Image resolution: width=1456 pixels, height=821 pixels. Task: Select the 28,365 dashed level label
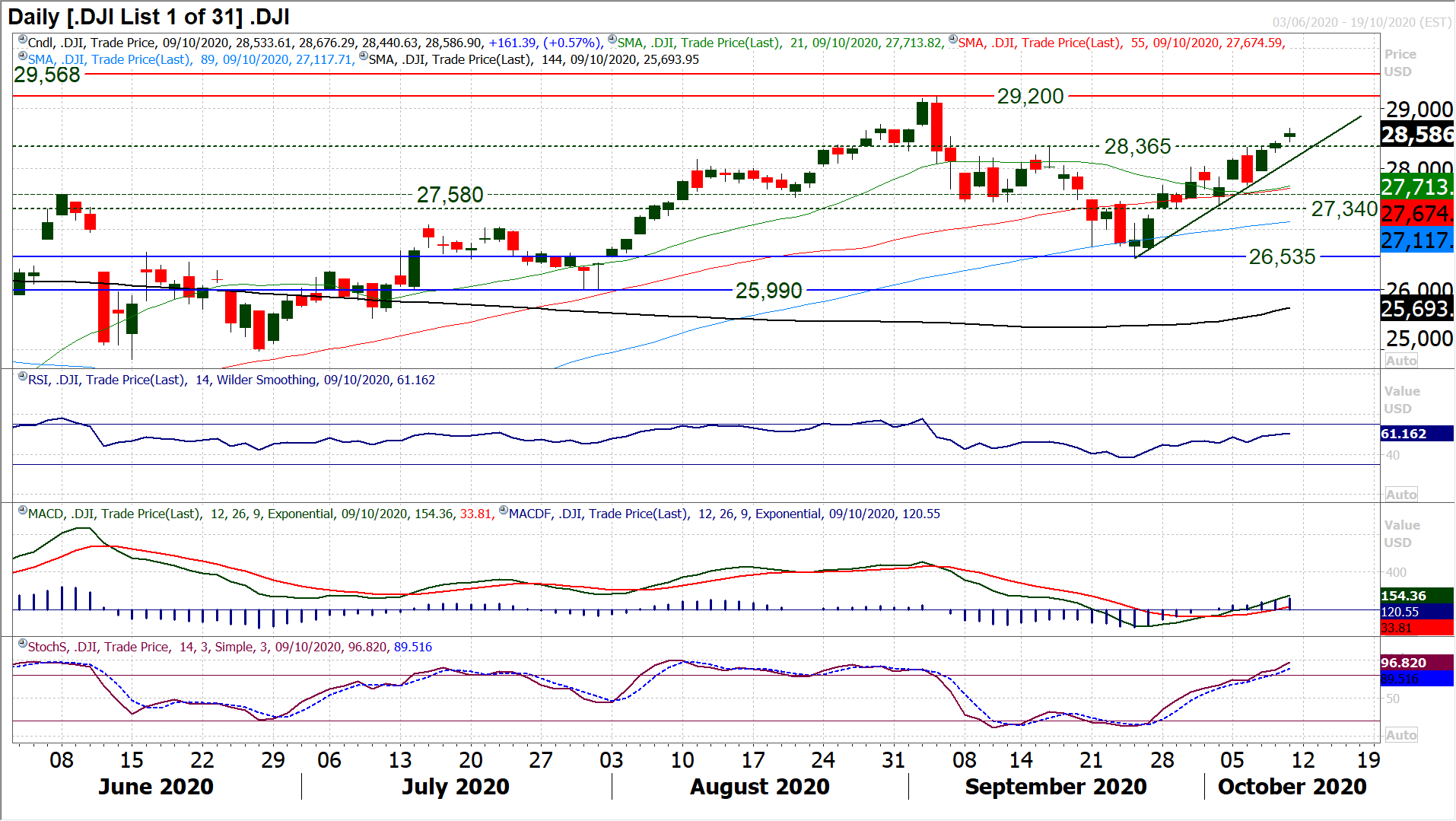(x=1137, y=146)
